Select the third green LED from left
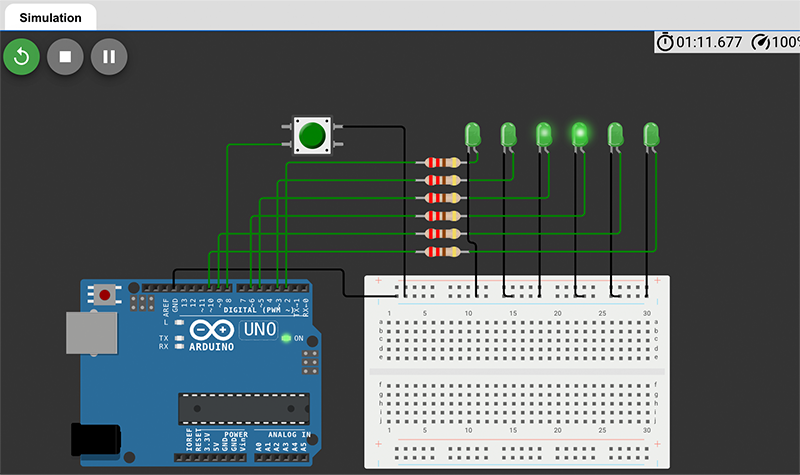The height and width of the screenshot is (475, 800). point(544,135)
